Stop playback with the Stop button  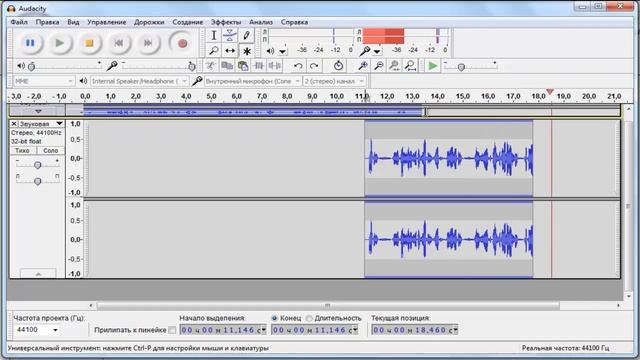89,43
